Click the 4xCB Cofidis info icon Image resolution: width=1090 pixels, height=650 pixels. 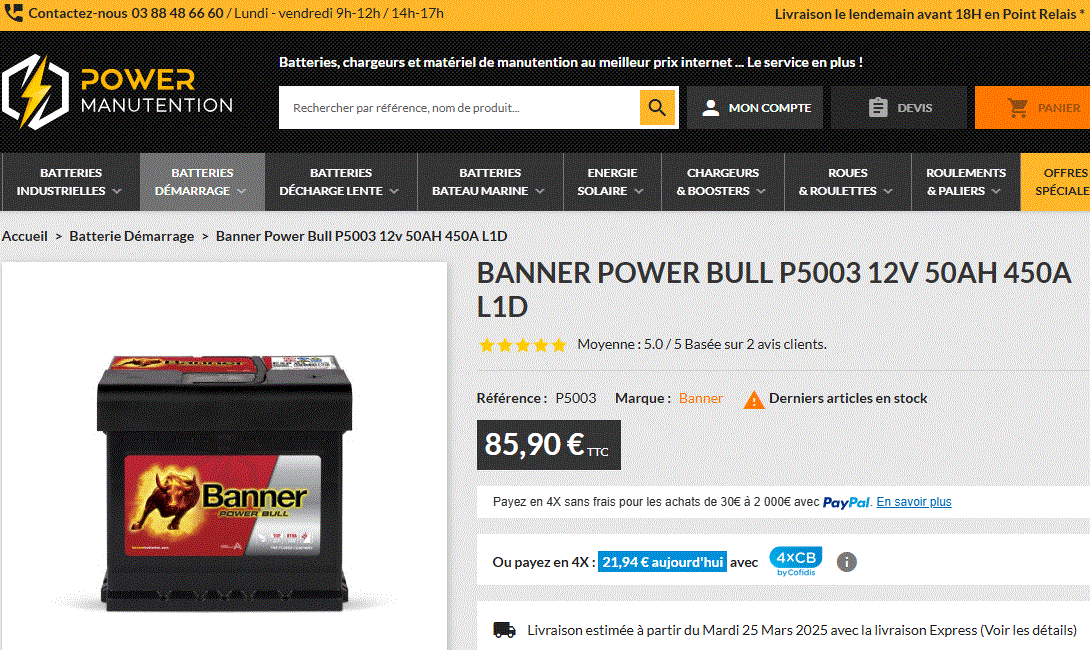[x=846, y=562]
